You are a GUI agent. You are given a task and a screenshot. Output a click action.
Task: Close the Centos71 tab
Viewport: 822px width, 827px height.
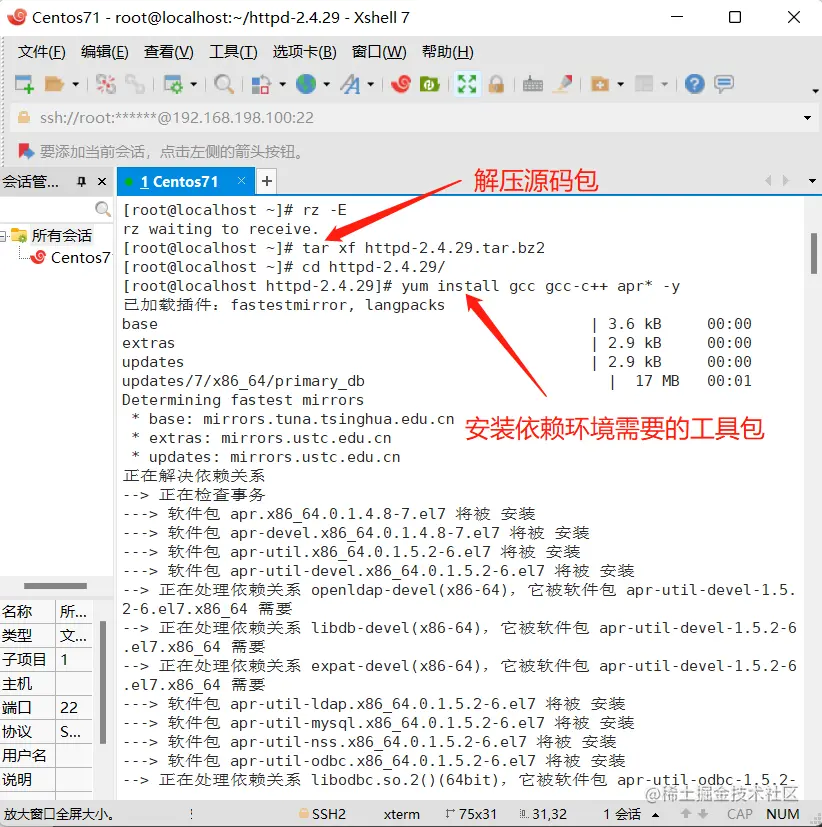tap(241, 181)
